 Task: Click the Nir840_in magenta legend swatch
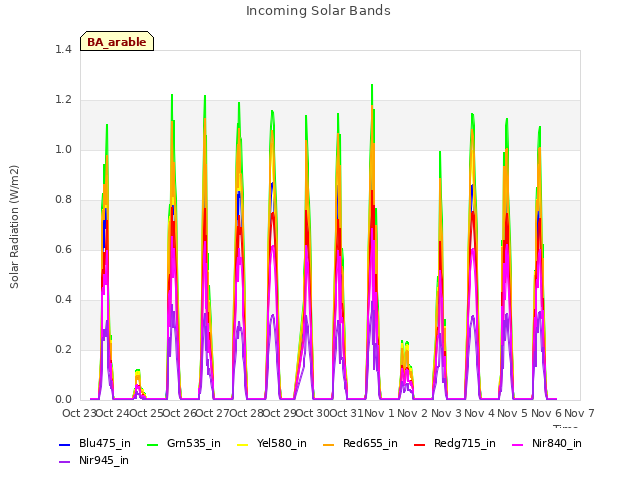coord(518,444)
